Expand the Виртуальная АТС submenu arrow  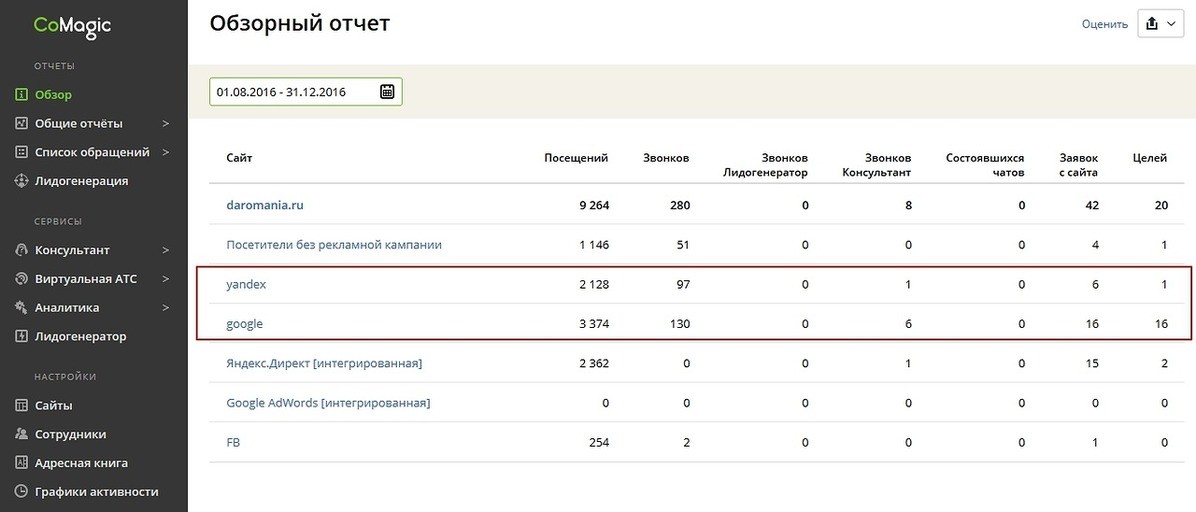[166, 279]
